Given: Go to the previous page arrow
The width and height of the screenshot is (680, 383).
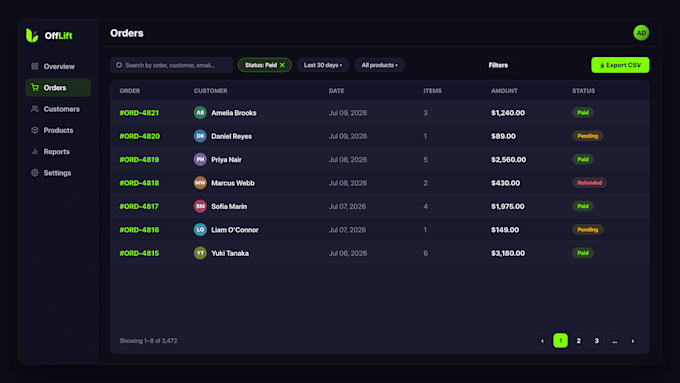Looking at the screenshot, I should tap(542, 341).
